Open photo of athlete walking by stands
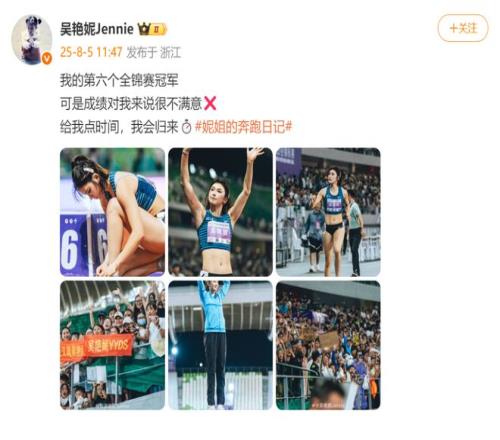 tap(328, 212)
